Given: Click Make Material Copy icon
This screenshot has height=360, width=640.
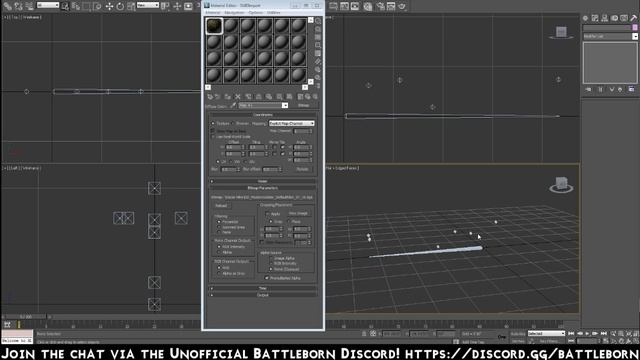Looking at the screenshot, I should click(x=248, y=97).
